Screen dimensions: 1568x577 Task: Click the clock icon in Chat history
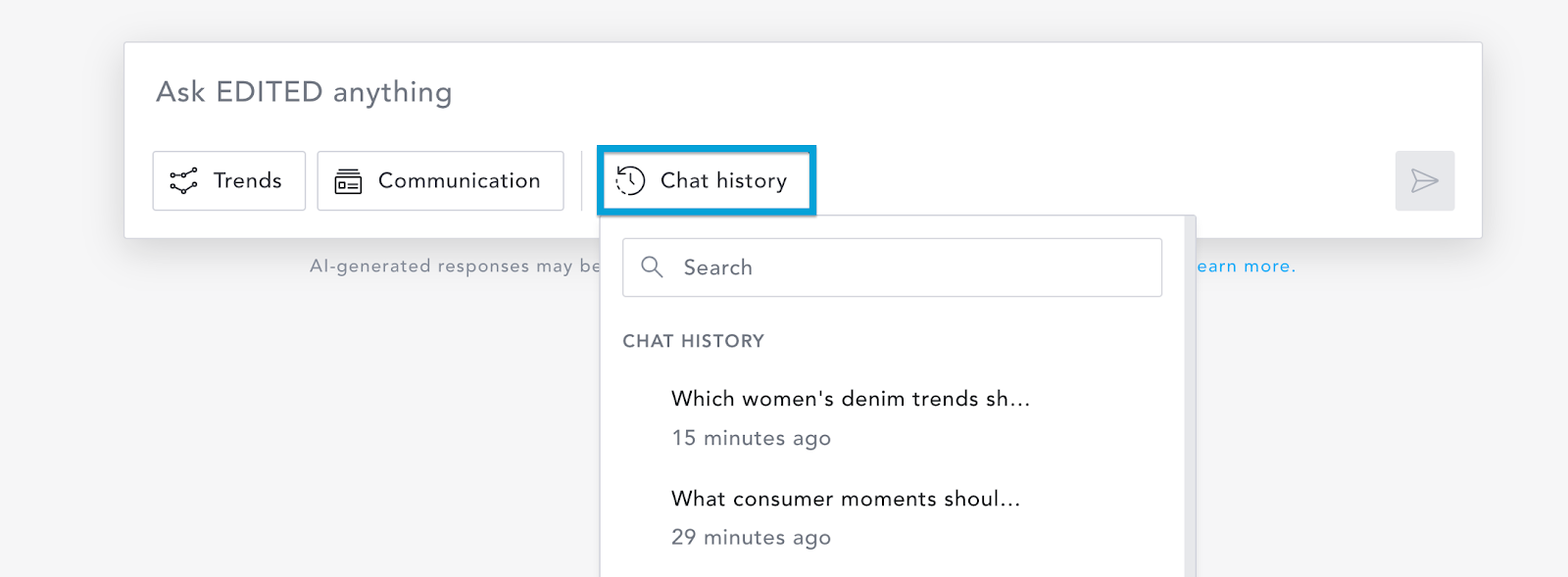630,180
